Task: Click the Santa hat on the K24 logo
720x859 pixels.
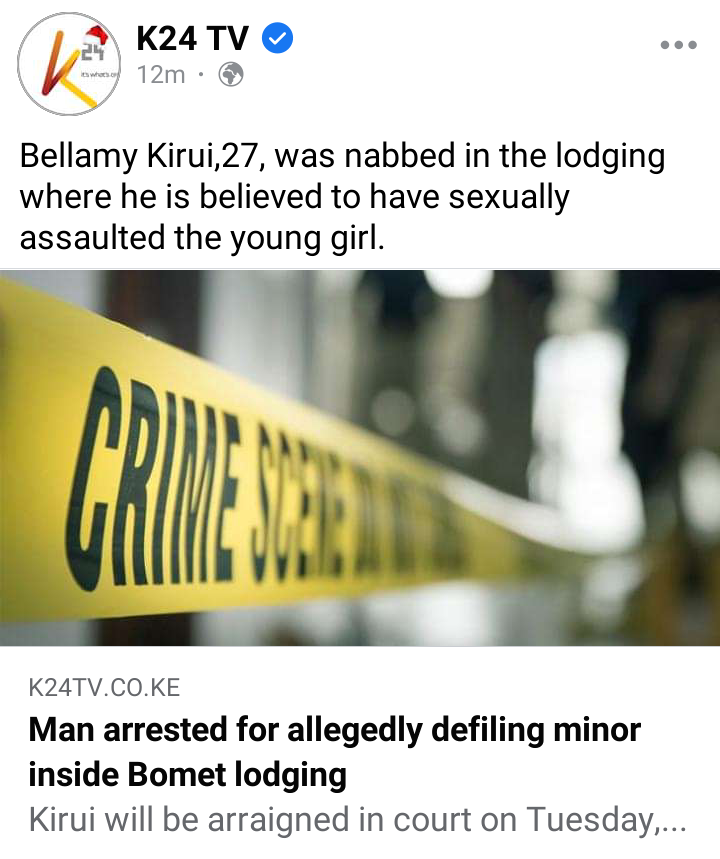Action: [x=98, y=36]
